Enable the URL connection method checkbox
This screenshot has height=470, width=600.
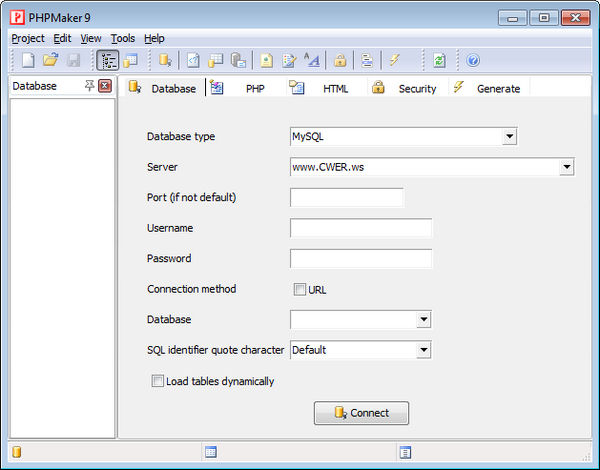tap(299, 290)
